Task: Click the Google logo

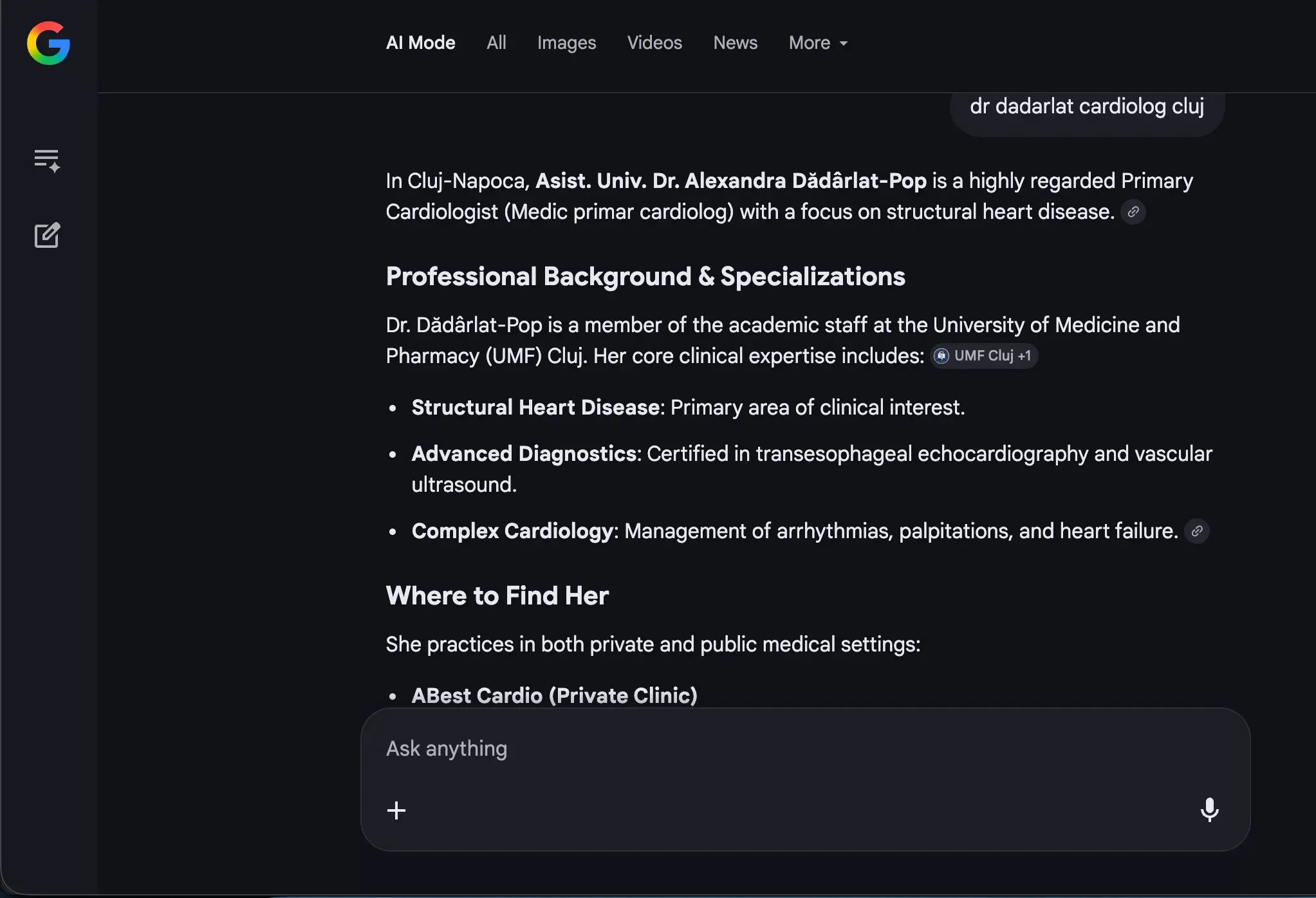Action: tap(48, 44)
